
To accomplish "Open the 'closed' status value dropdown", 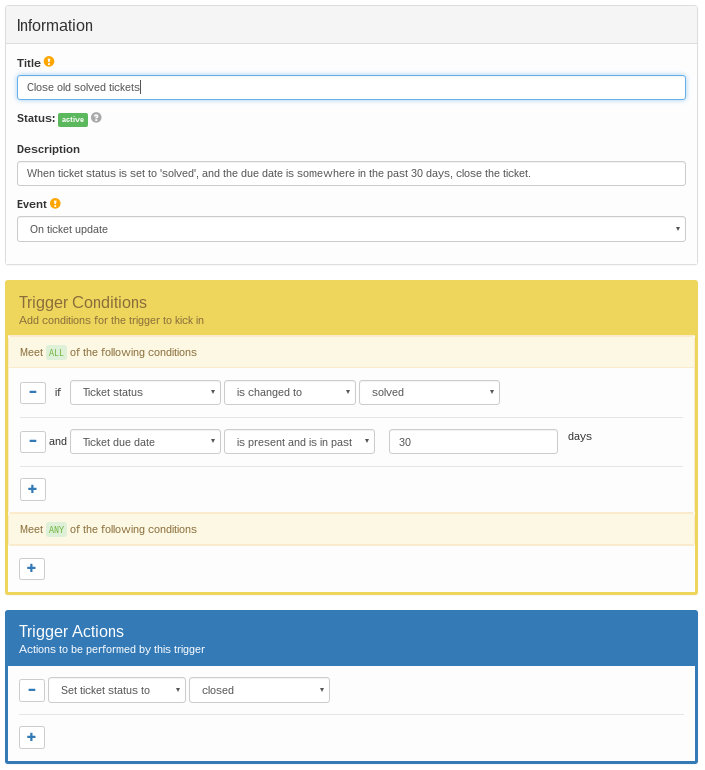I will 259,690.
